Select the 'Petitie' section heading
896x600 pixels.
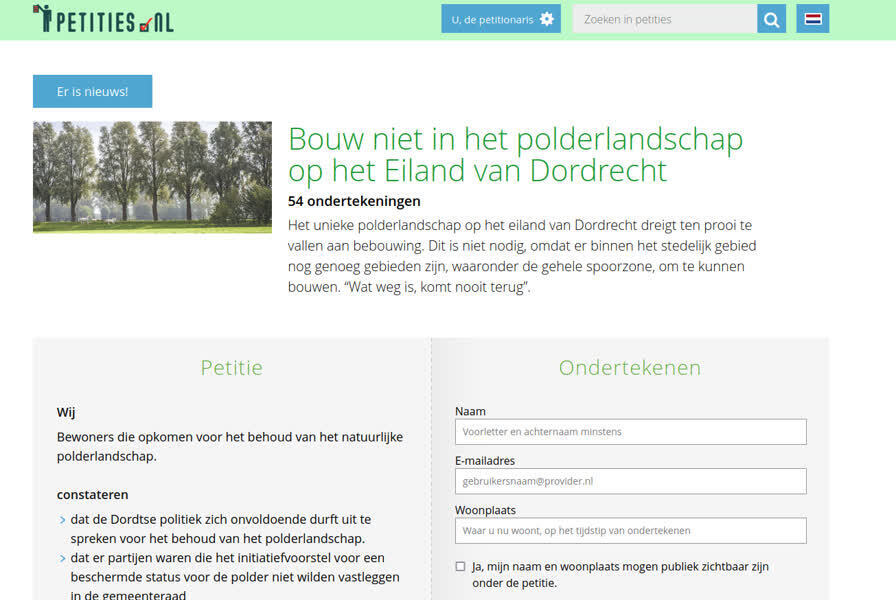point(231,368)
